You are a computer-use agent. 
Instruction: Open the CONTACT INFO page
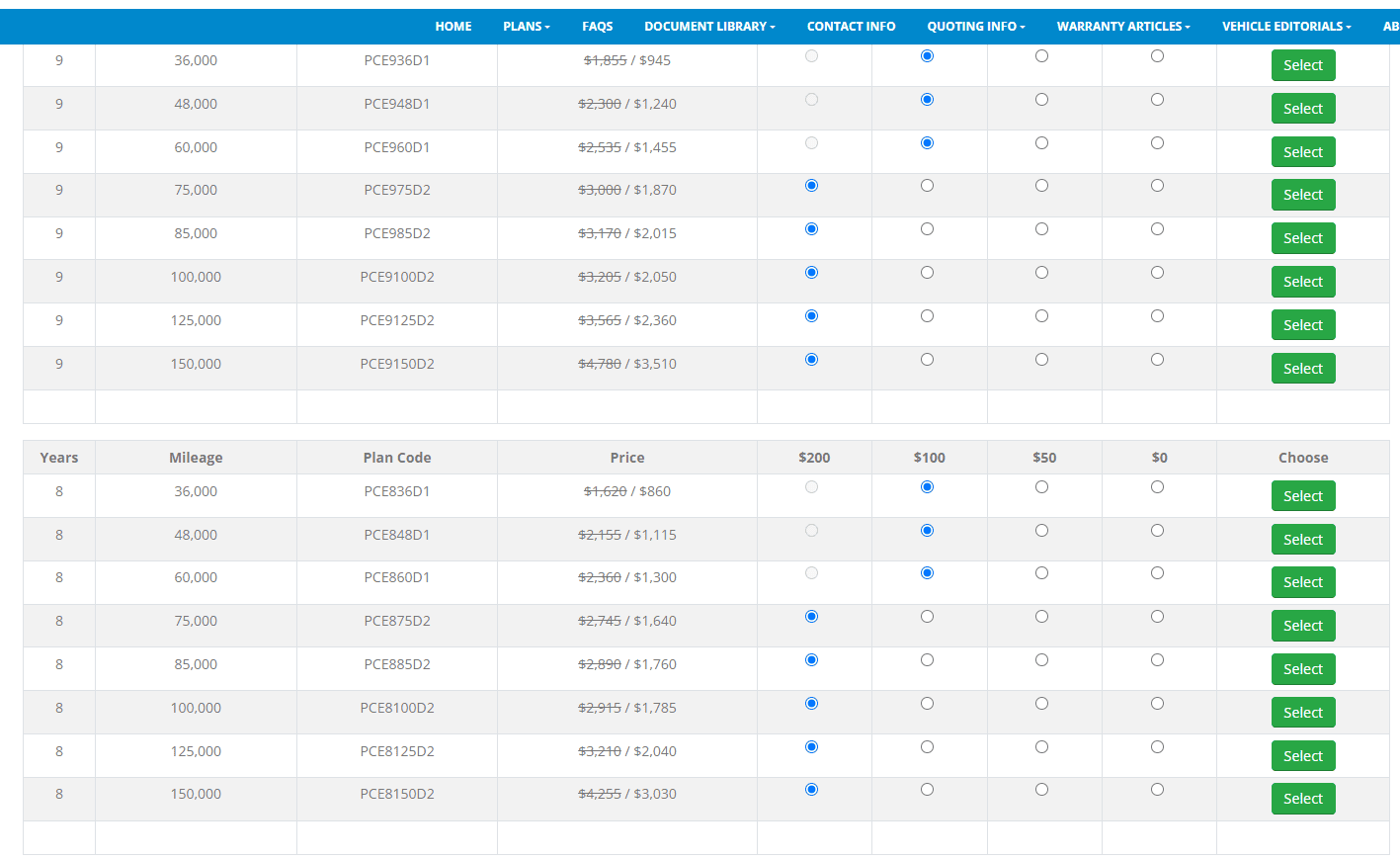[851, 27]
